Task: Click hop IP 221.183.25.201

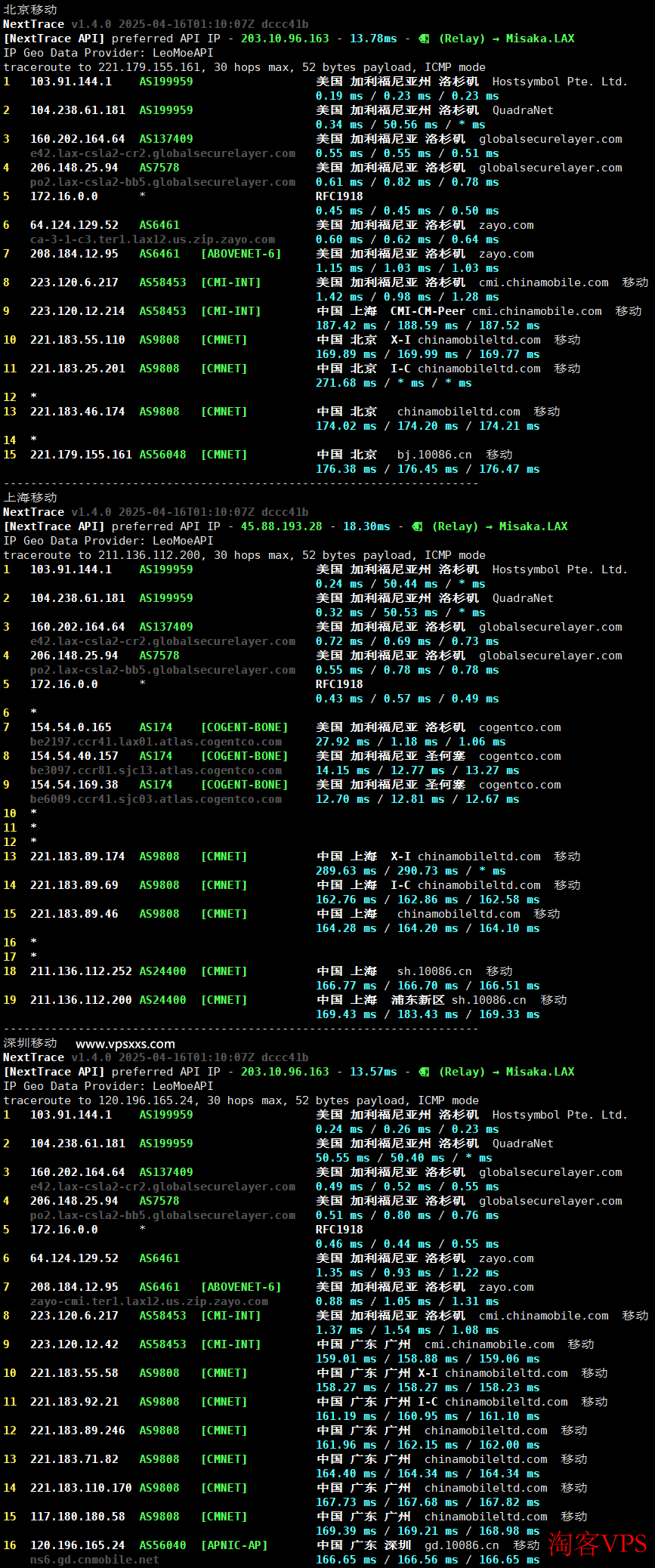Action: click(77, 368)
